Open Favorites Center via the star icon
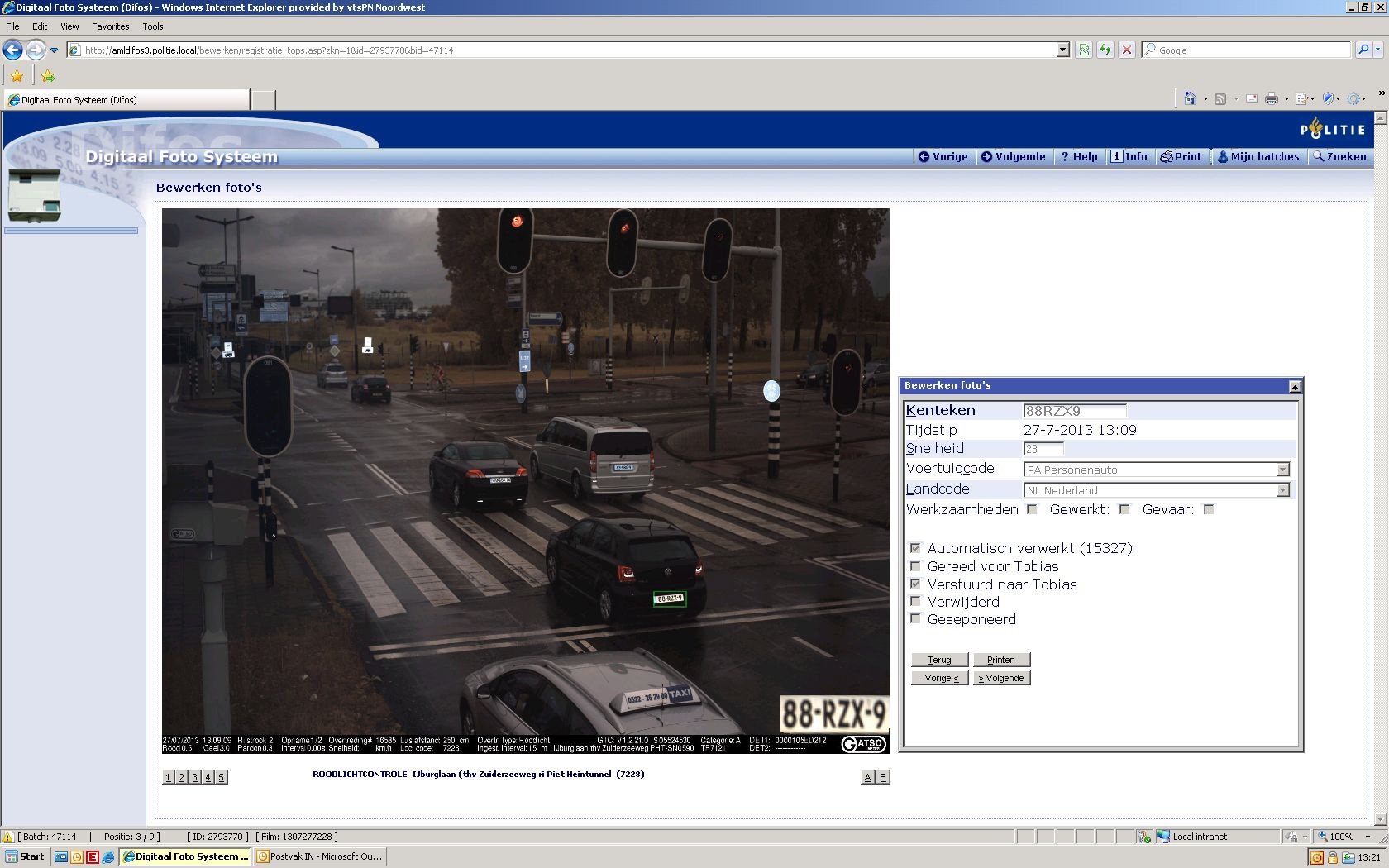This screenshot has height=868, width=1389. tap(17, 76)
